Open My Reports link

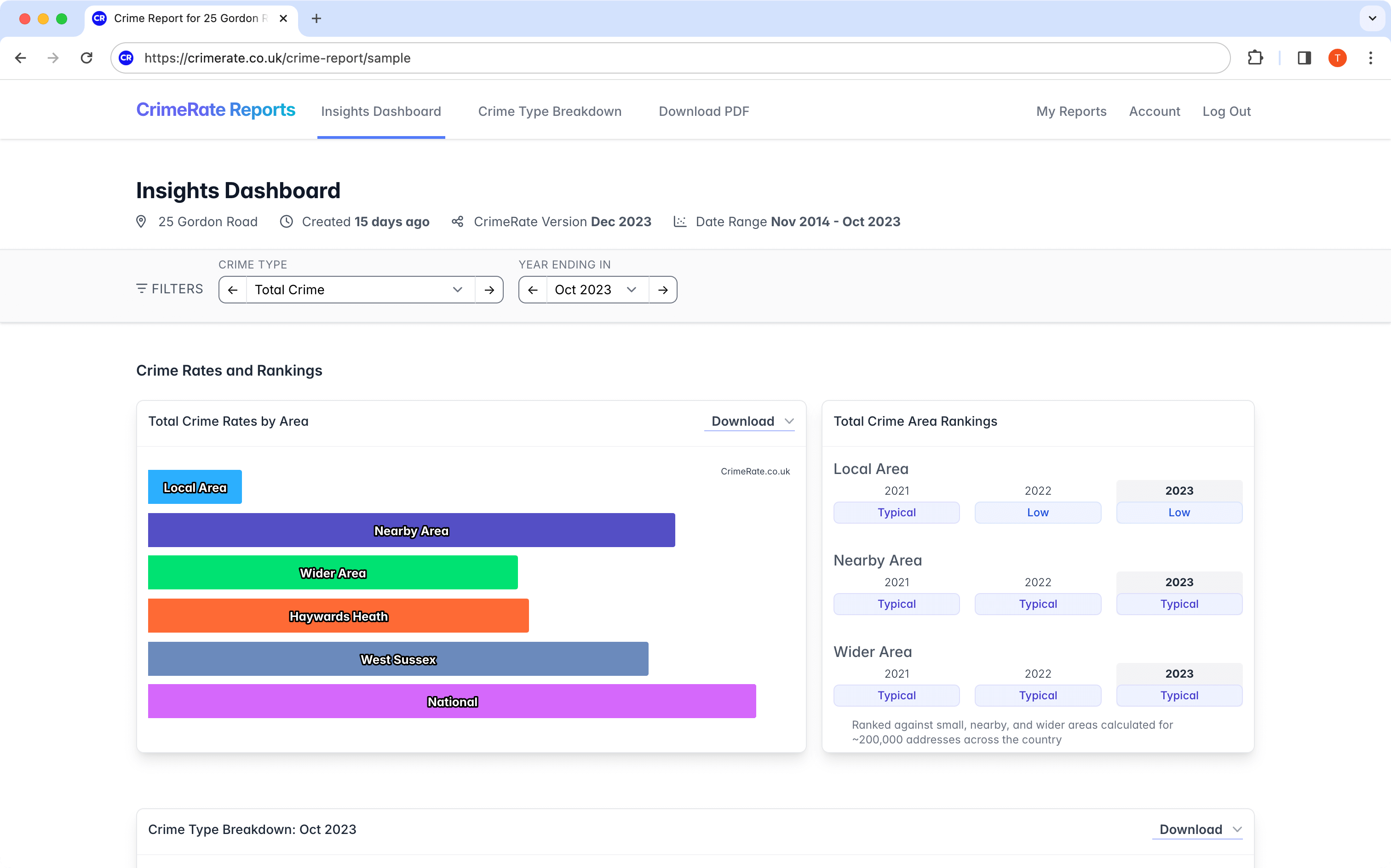click(1072, 111)
